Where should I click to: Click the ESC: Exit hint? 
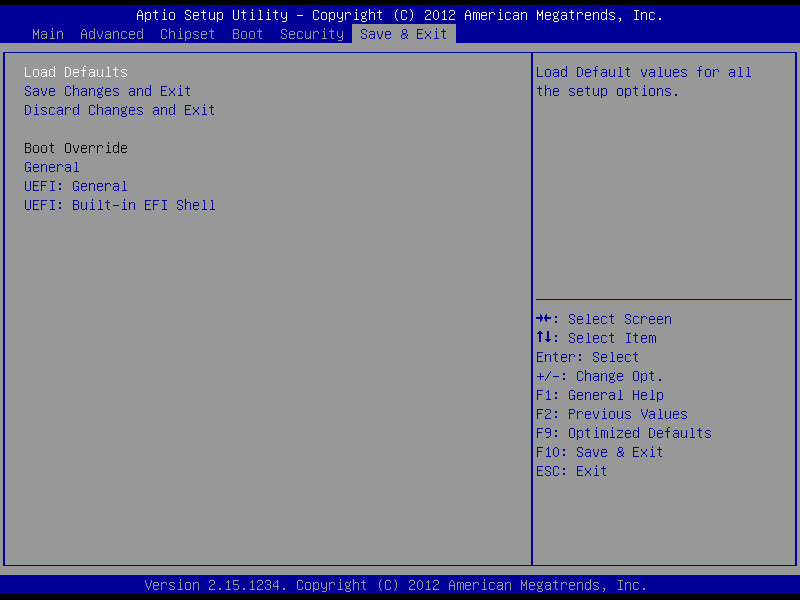tap(572, 471)
